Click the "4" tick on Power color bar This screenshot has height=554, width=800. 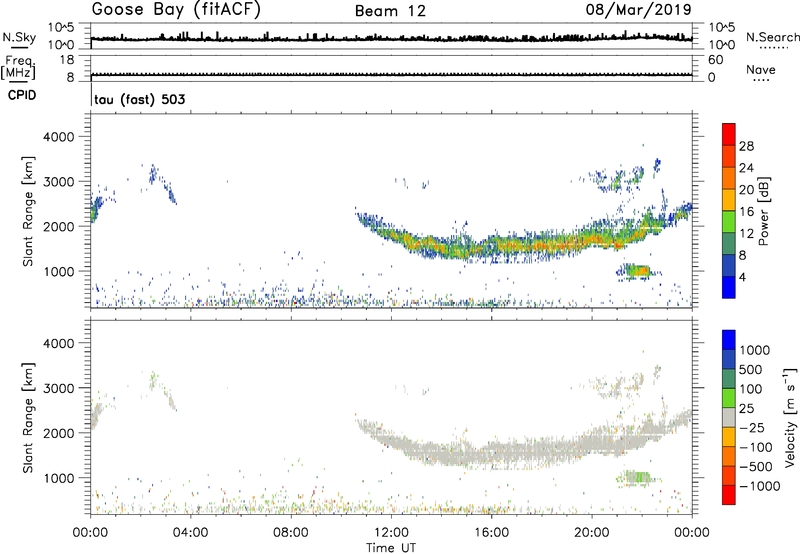[742, 277]
